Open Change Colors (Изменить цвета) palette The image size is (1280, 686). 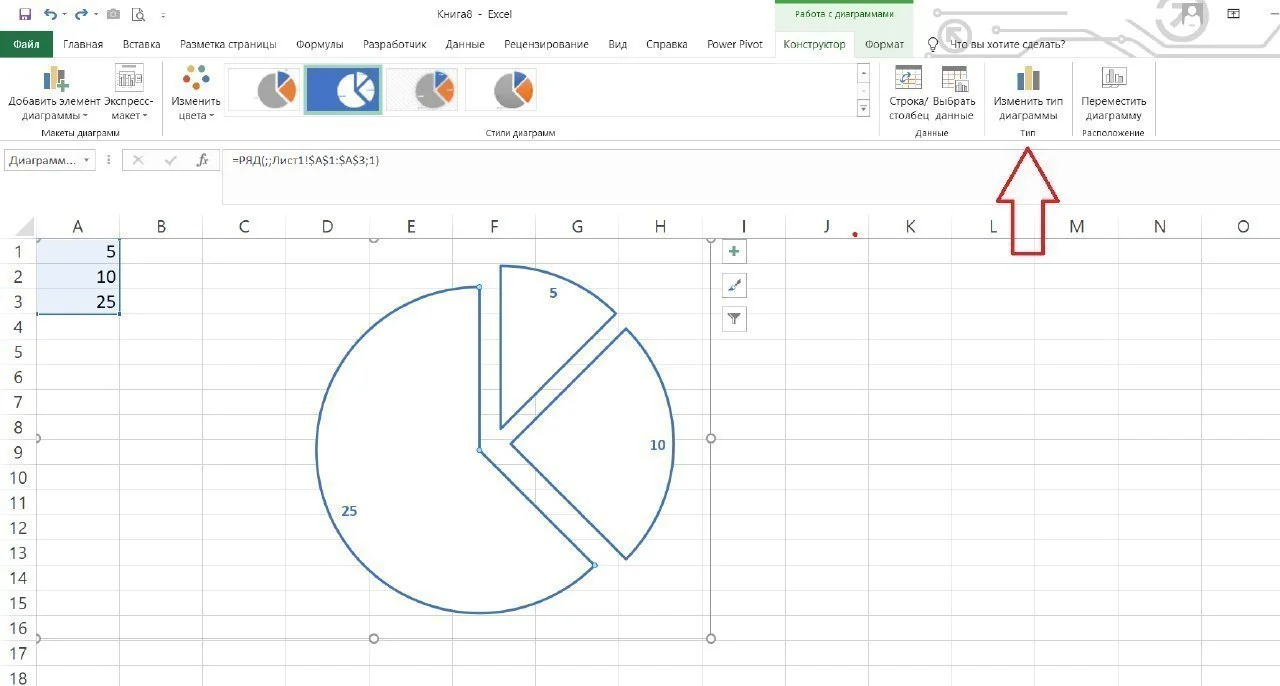click(x=195, y=94)
